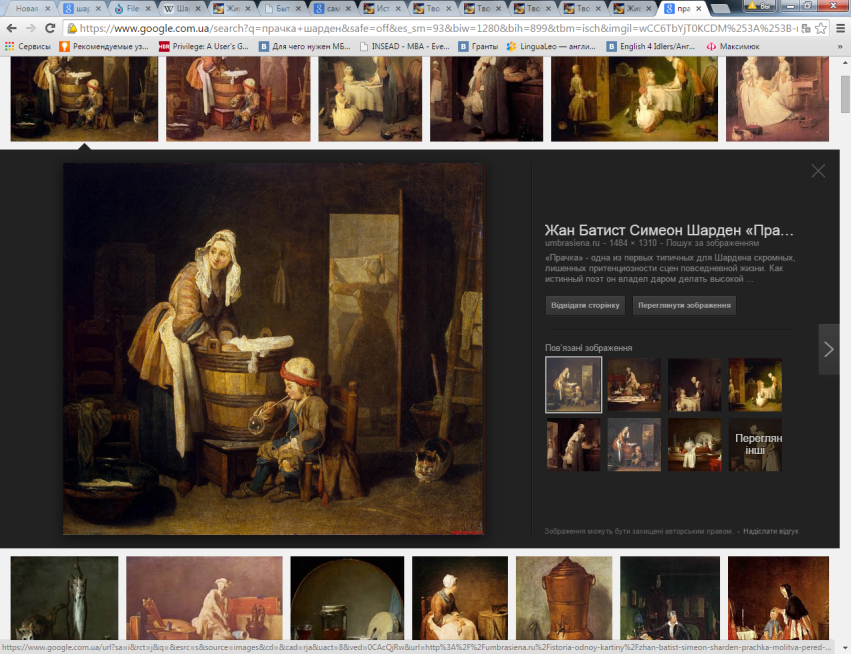Image resolution: width=851 pixels, height=654 pixels.
Task: Open the second laundress result in the top row
Action: click(x=238, y=99)
